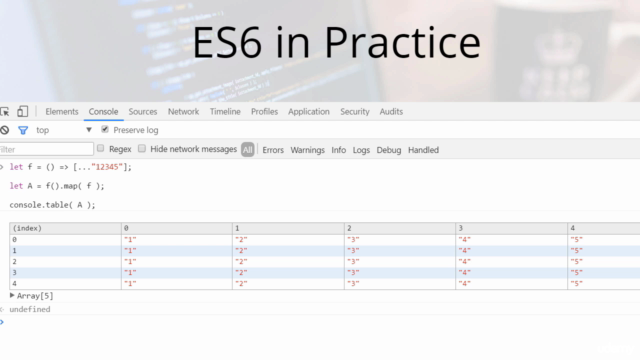
Task: Select the Console tab
Action: [x=103, y=112]
